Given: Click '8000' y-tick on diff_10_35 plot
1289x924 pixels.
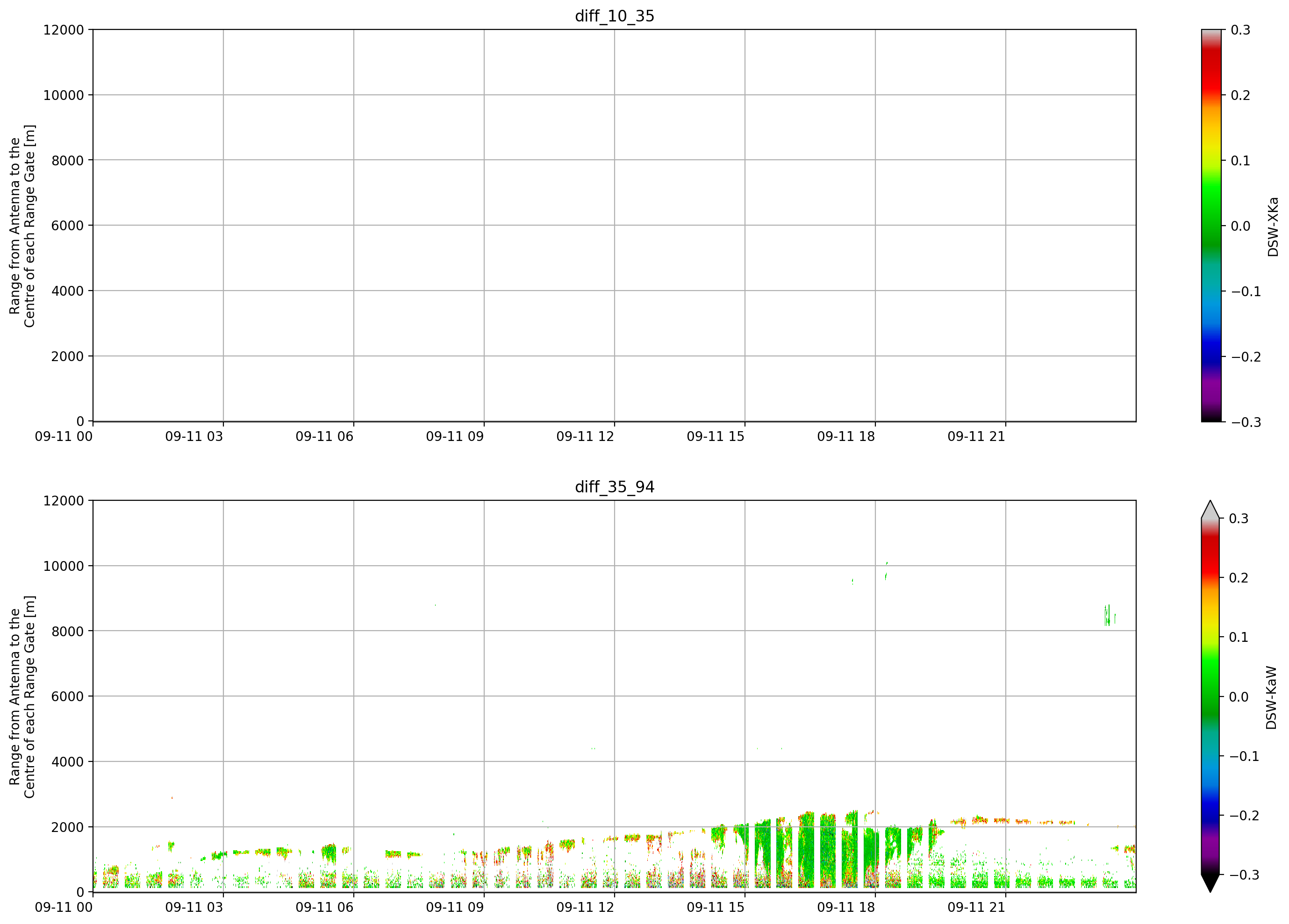Looking at the screenshot, I should pyautogui.click(x=68, y=160).
